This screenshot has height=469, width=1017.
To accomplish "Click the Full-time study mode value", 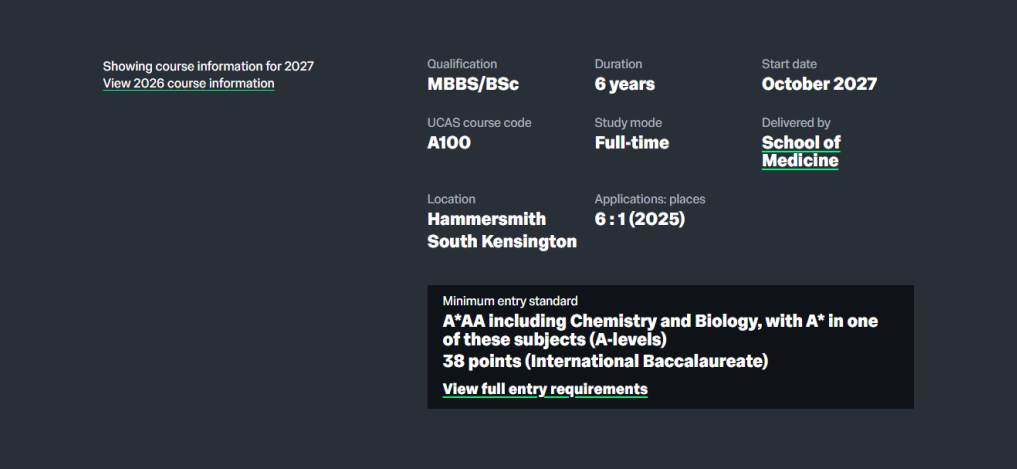I will [x=632, y=143].
